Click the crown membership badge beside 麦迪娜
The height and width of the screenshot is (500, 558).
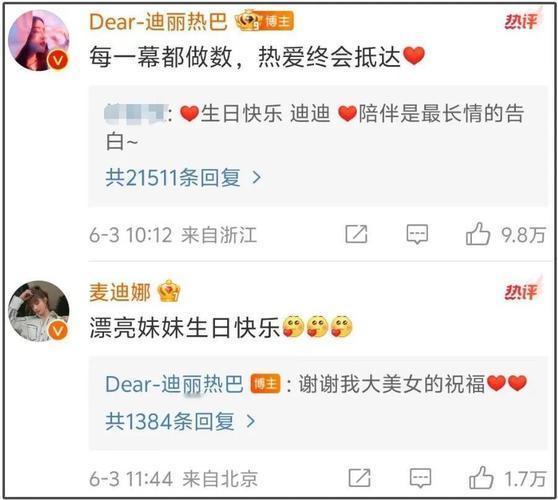coord(169,291)
